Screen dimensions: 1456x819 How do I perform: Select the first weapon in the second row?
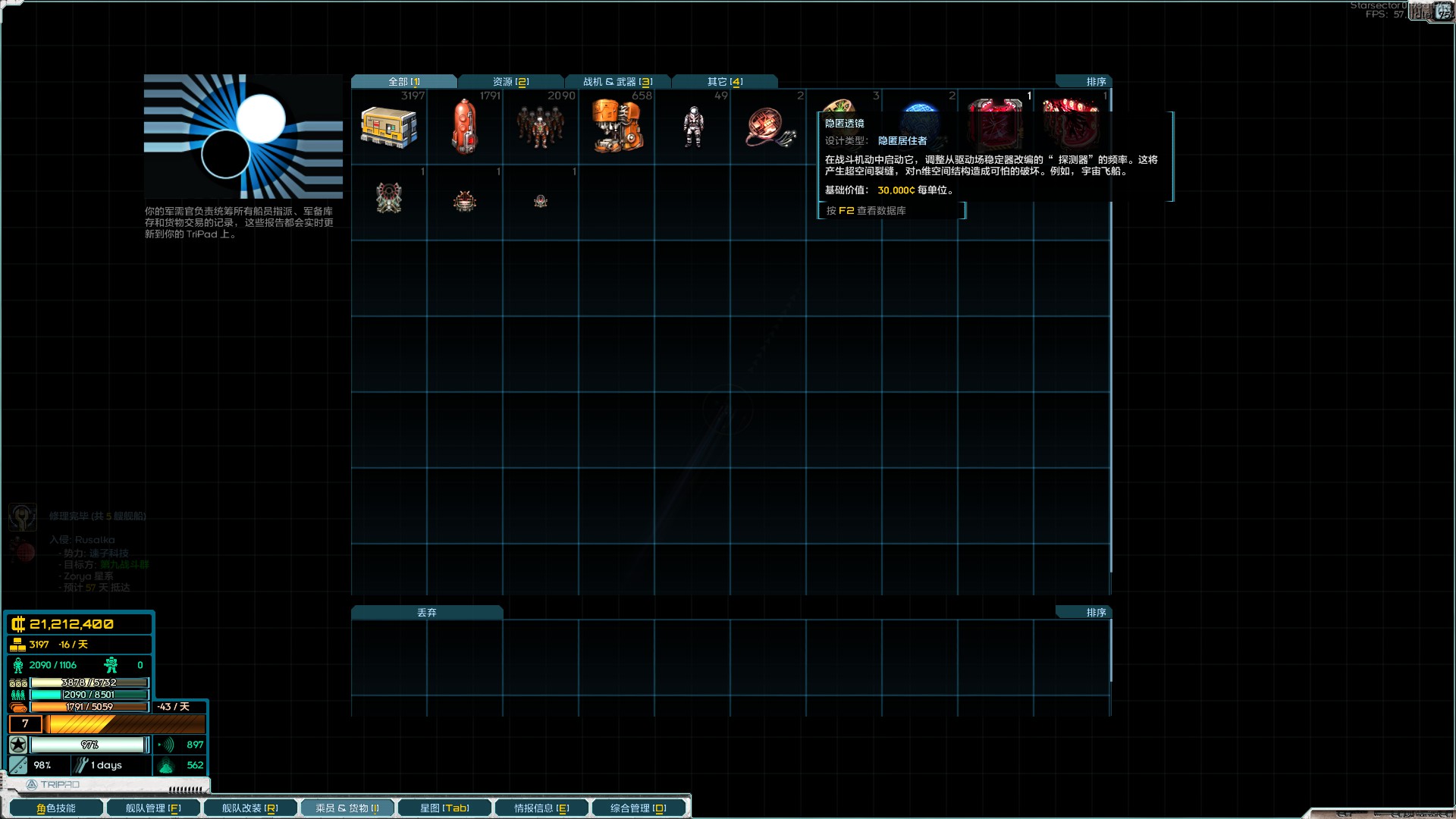tap(388, 199)
